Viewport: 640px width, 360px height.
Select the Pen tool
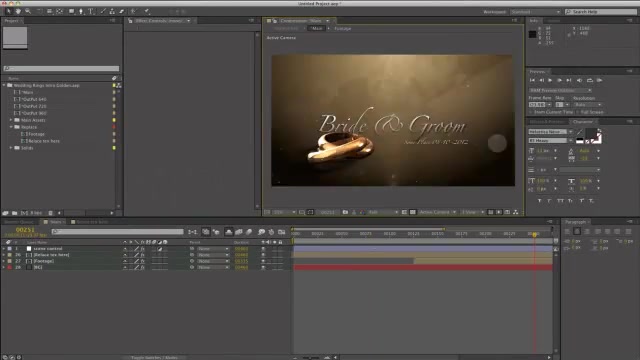click(81, 11)
